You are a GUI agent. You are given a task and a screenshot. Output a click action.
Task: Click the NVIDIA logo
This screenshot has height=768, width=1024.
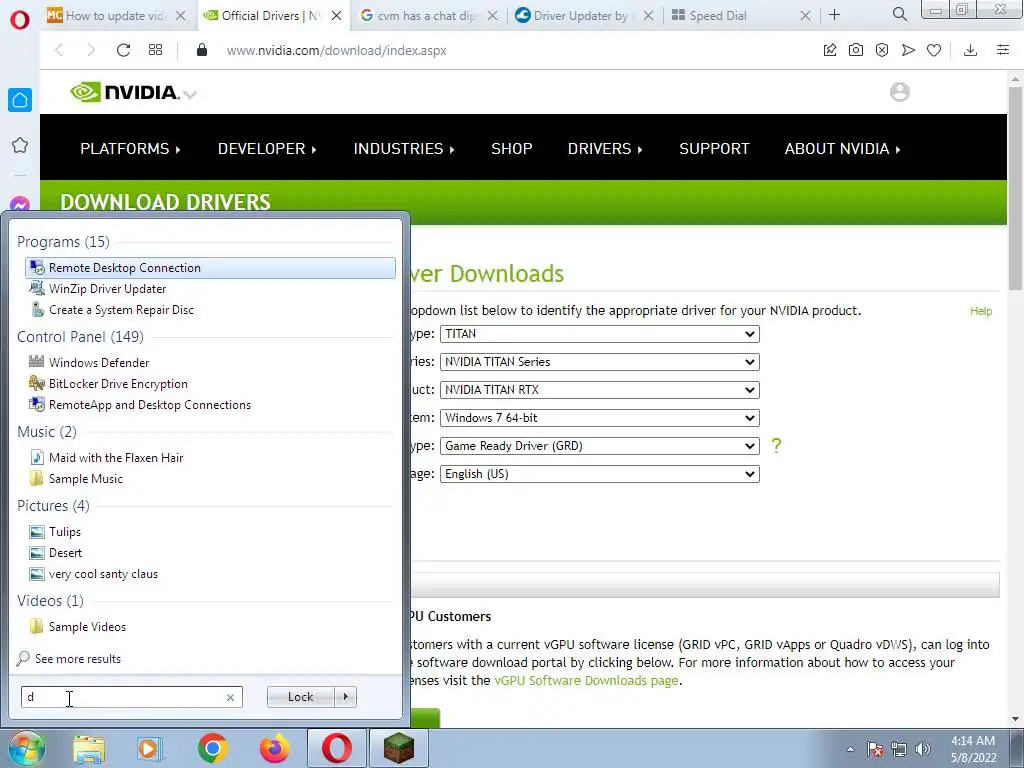coord(124,92)
